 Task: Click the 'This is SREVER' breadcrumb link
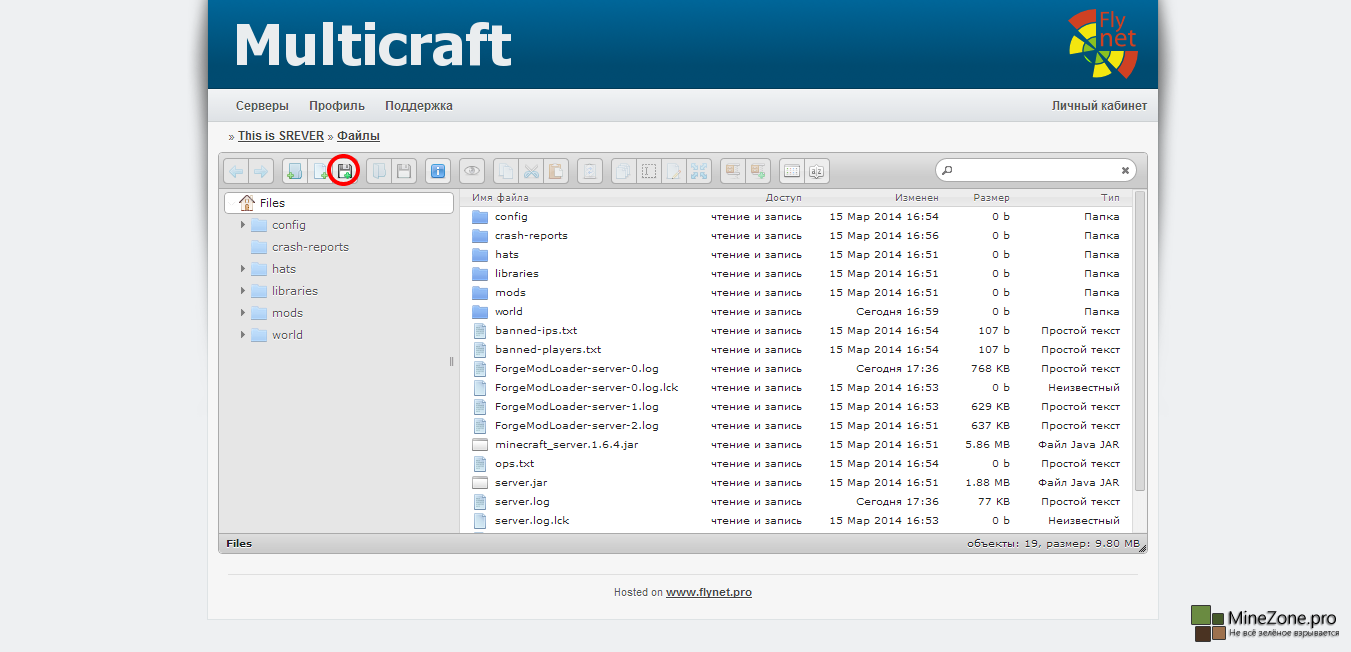point(280,136)
